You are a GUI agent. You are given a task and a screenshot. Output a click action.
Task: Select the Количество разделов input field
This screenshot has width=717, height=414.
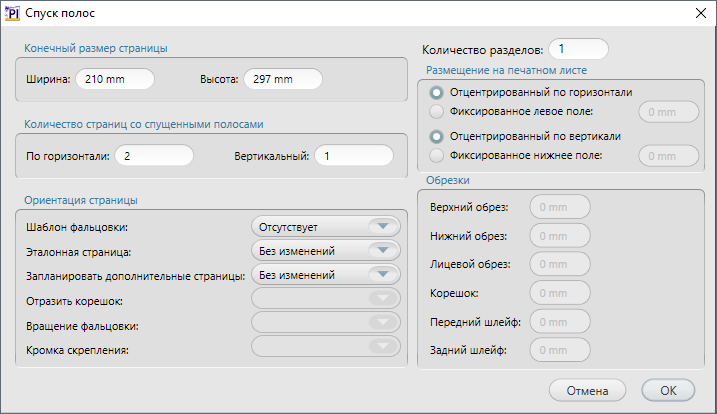click(578, 49)
